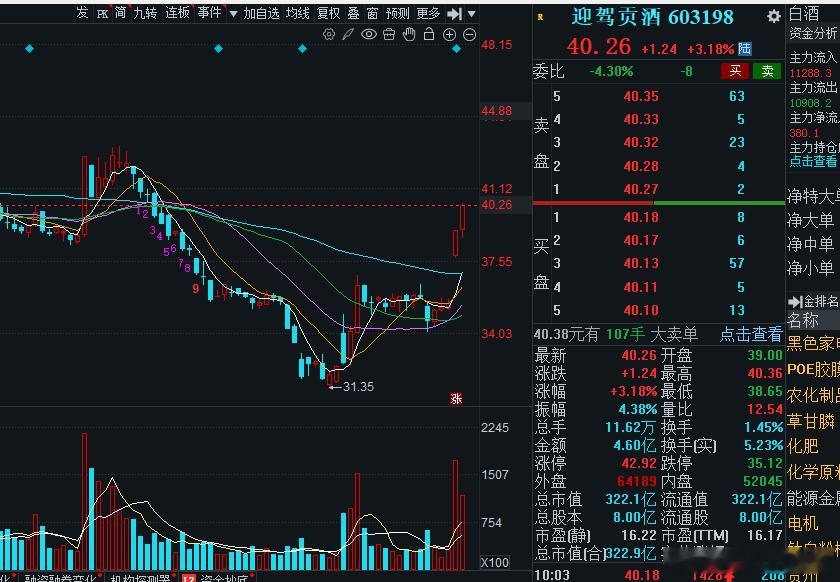
Task: Click the yellow R badge beside 迎驾贡酒
Action: 540,17
